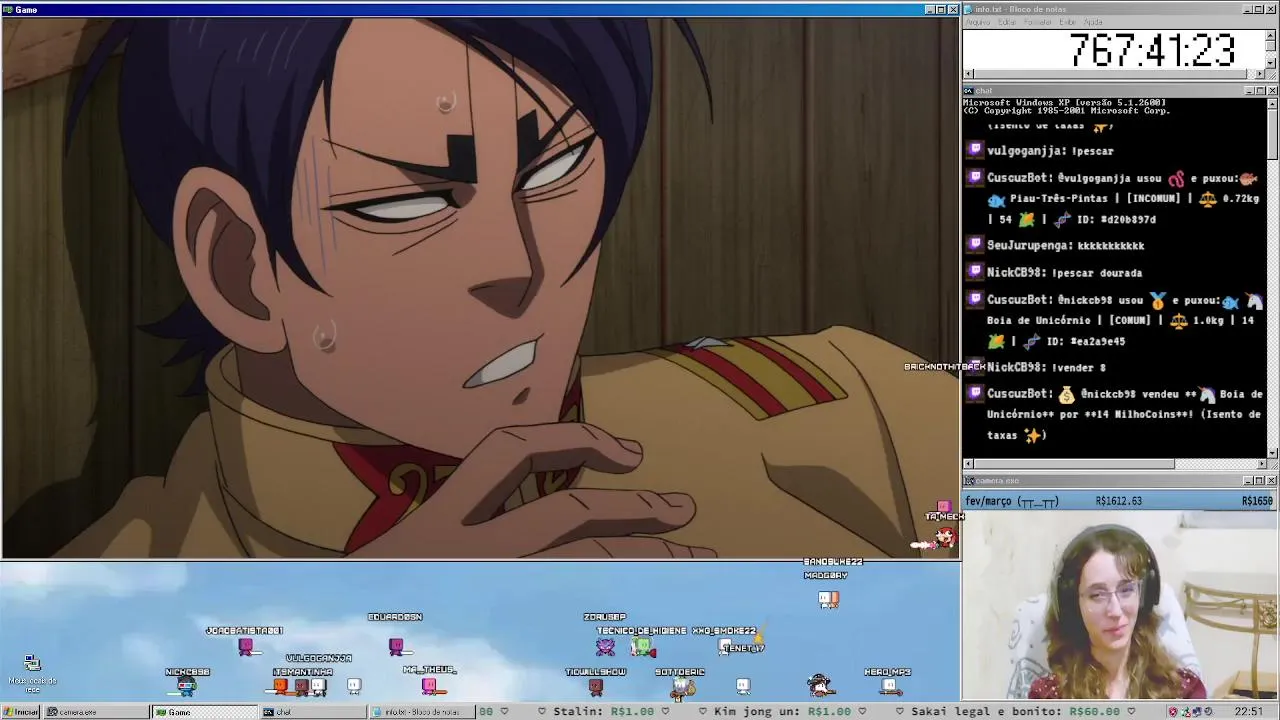Click notepad horizontal scroll left arrow
1280x720 pixels.
(x=968, y=74)
